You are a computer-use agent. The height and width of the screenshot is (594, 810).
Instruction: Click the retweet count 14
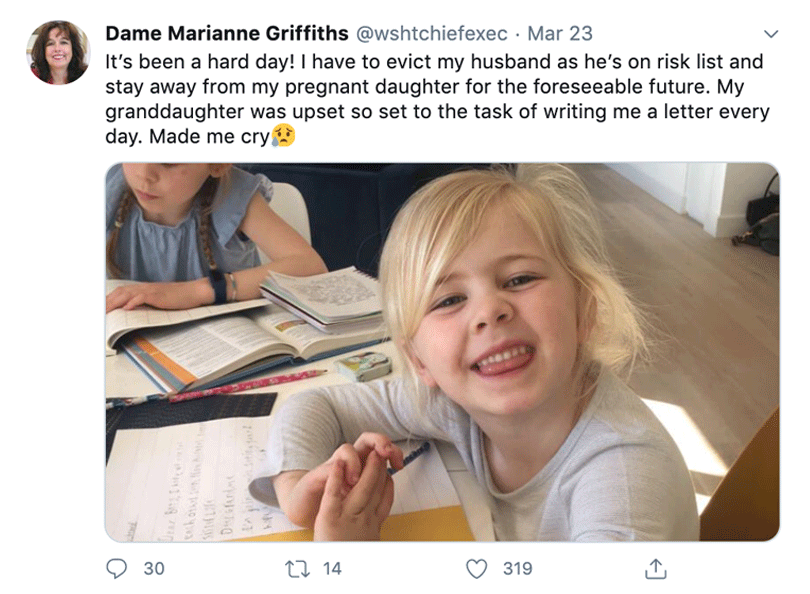coord(332,568)
